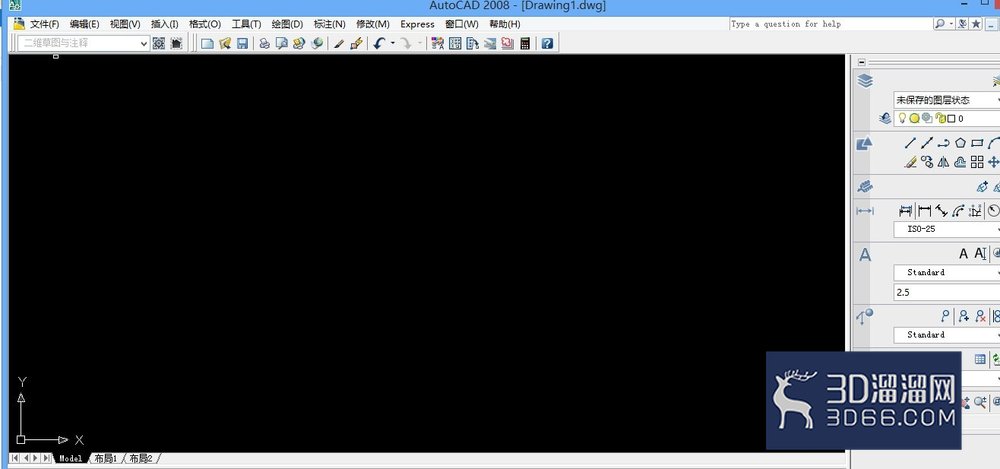Switch to the 布局1 layout tab
The image size is (1000, 469).
106,458
